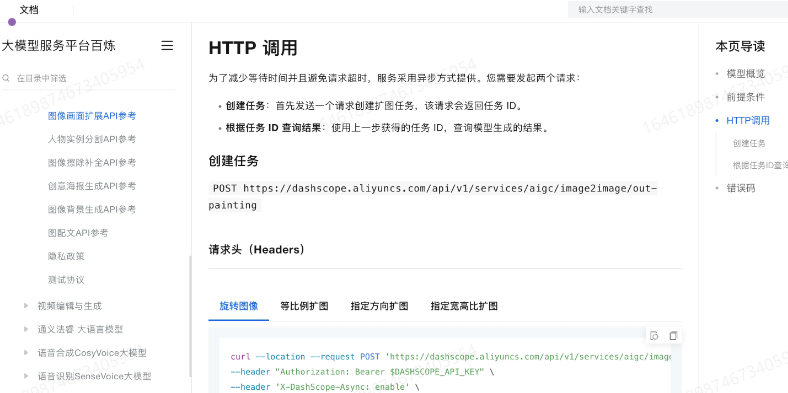The image size is (788, 393).
Task: Jump to 前提条件 in page outline
Action: point(746,97)
